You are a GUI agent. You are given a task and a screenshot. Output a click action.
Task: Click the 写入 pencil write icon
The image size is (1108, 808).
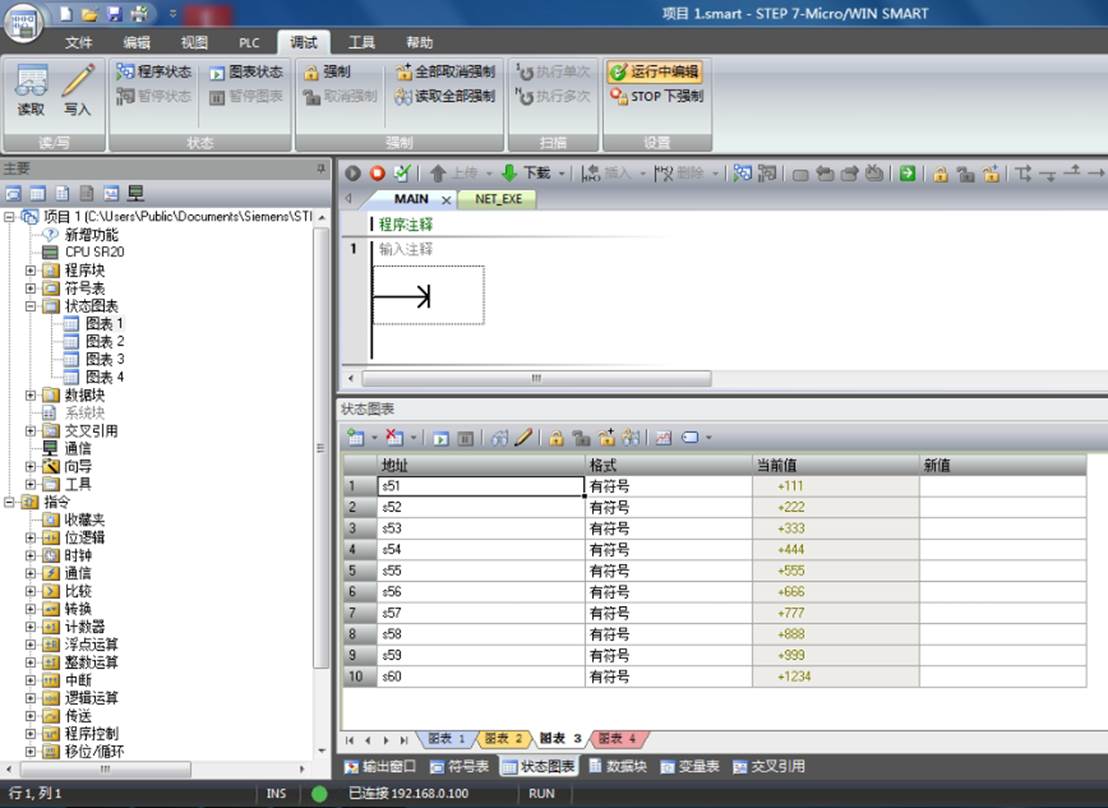(77, 89)
